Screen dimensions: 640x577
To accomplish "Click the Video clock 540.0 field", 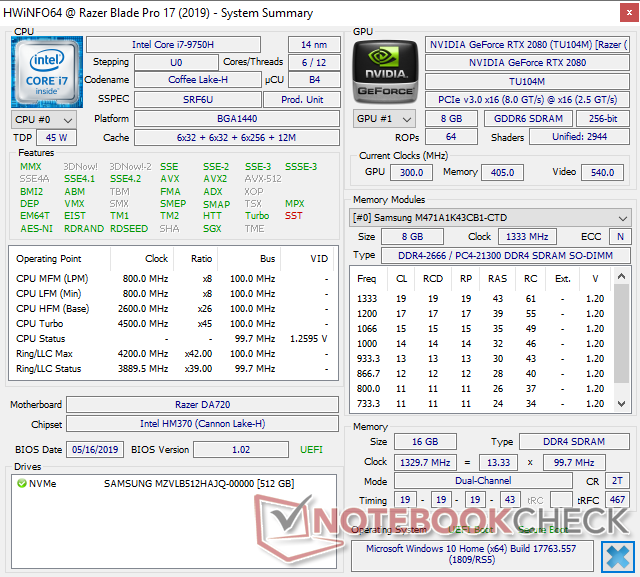I will click(602, 172).
